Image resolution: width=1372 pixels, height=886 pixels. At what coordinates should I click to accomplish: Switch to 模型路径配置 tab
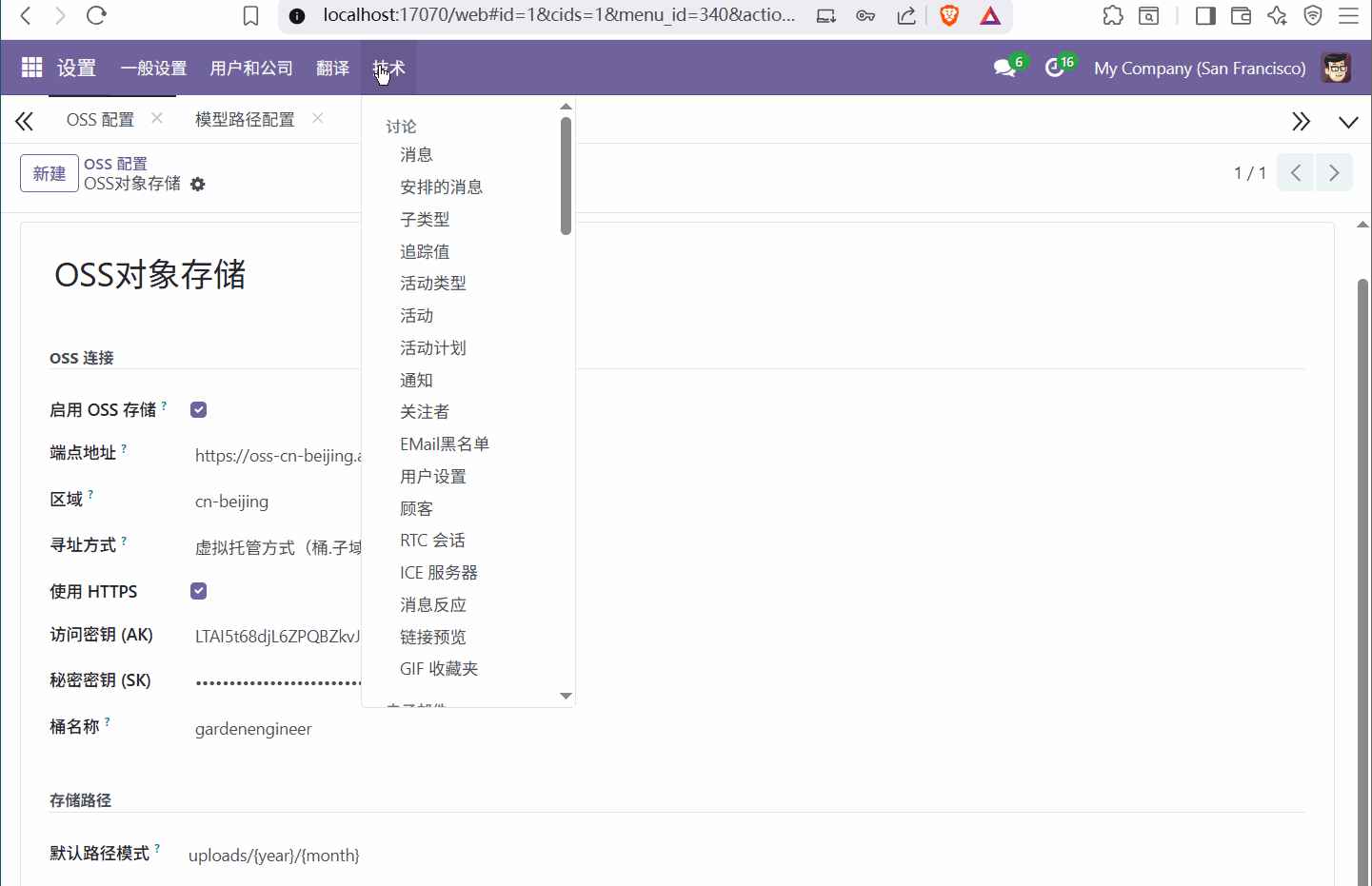(245, 119)
